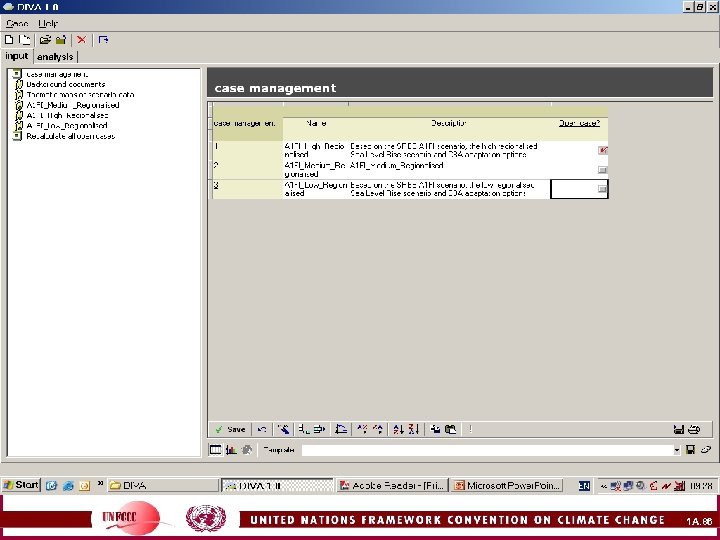Switch to greyed map globe view icon
720x540 pixels.
pos(247,450)
